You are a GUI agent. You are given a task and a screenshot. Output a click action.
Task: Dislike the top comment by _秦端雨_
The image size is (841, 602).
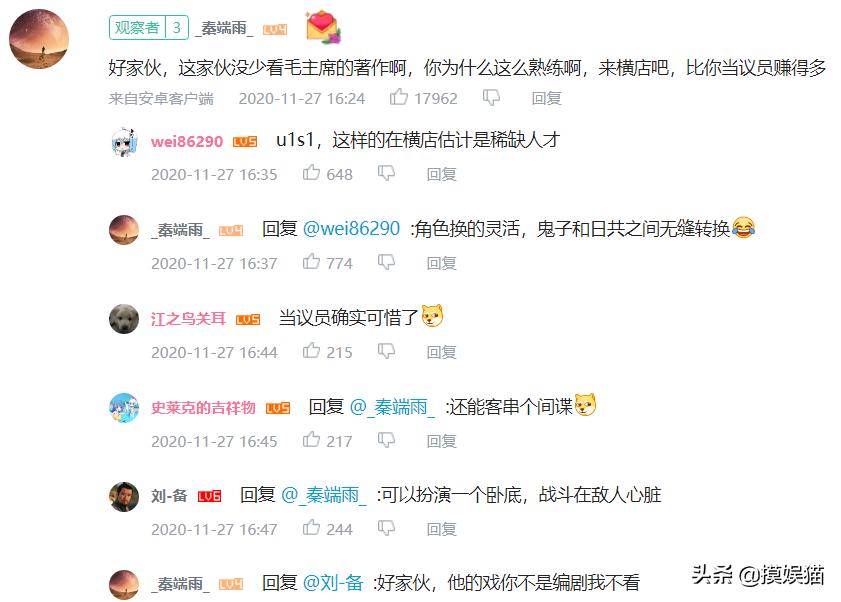coord(491,98)
